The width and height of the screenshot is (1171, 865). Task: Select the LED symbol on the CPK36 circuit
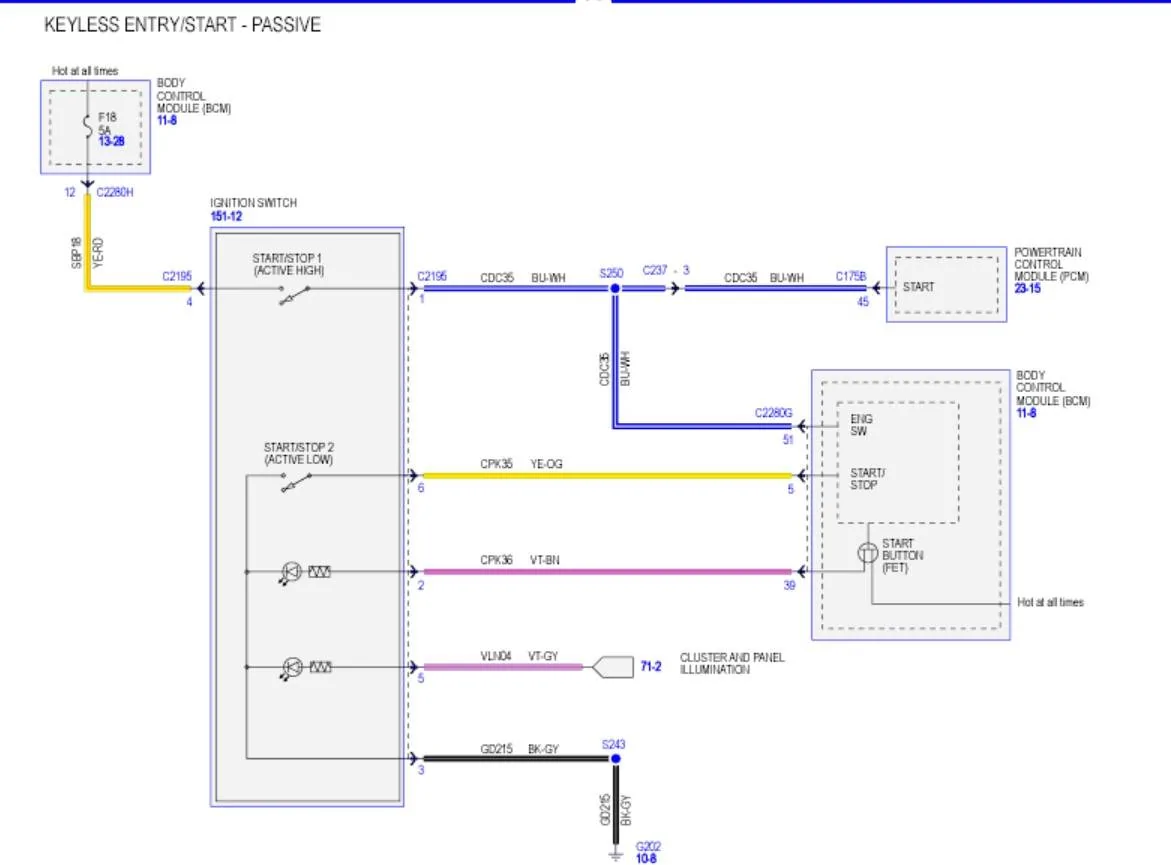pyautogui.click(x=291, y=573)
